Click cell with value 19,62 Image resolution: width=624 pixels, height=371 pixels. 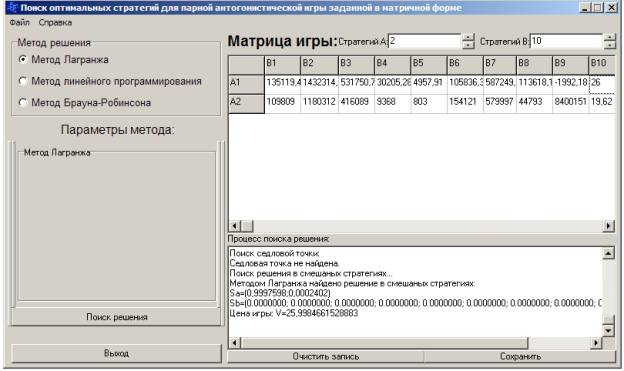(602, 103)
